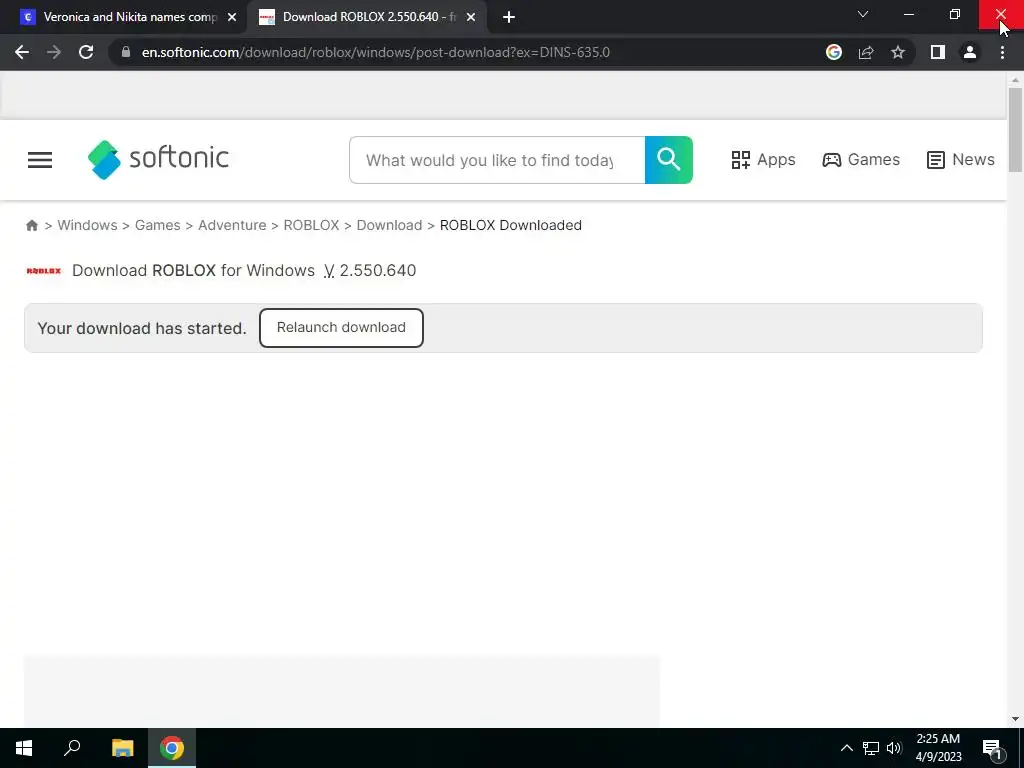Click the address bar URL
The height and width of the screenshot is (768, 1024).
(x=376, y=52)
